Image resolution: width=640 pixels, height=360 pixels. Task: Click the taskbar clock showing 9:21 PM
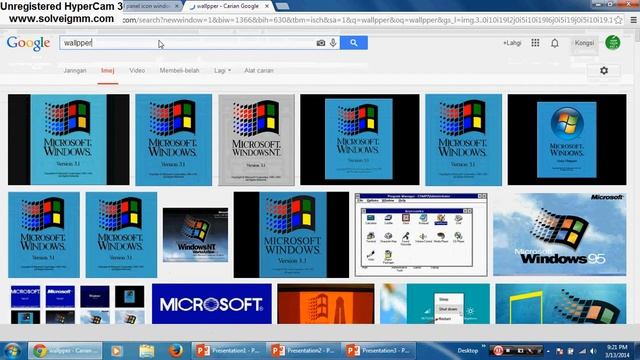pos(617,351)
